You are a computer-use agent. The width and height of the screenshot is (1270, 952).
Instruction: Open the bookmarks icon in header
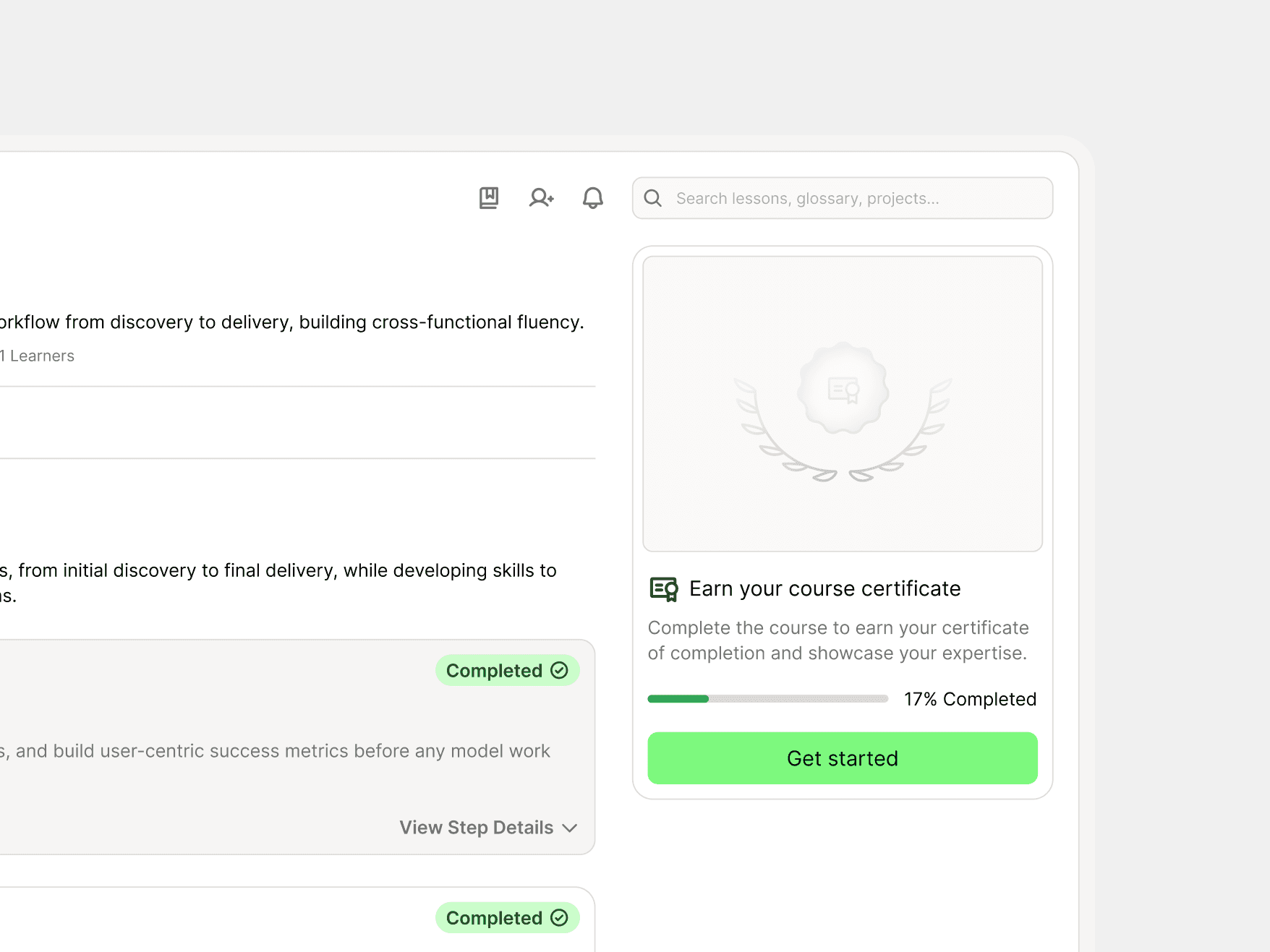point(489,198)
